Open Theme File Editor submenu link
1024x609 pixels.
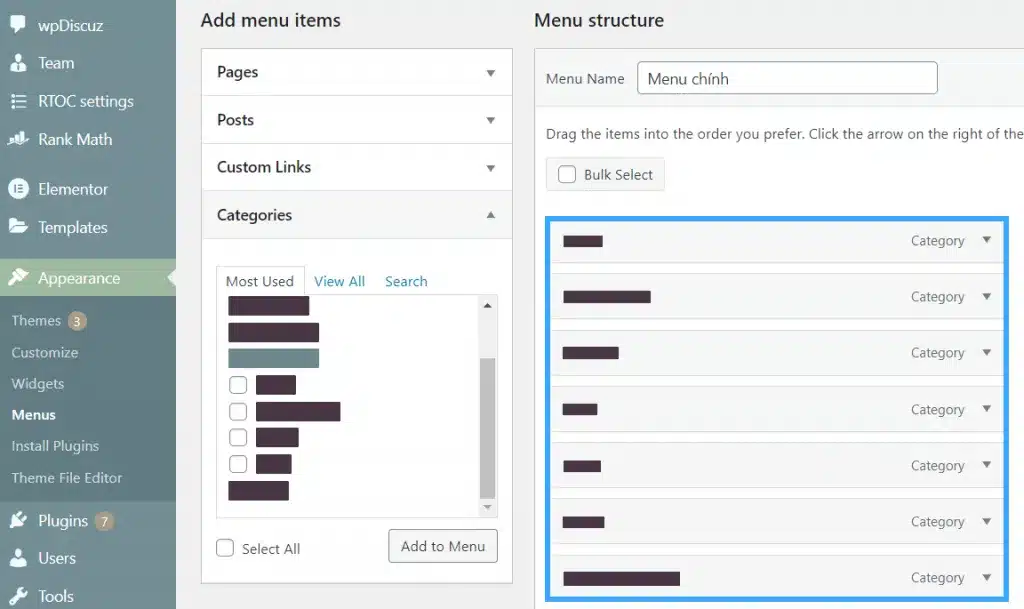[x=67, y=477]
